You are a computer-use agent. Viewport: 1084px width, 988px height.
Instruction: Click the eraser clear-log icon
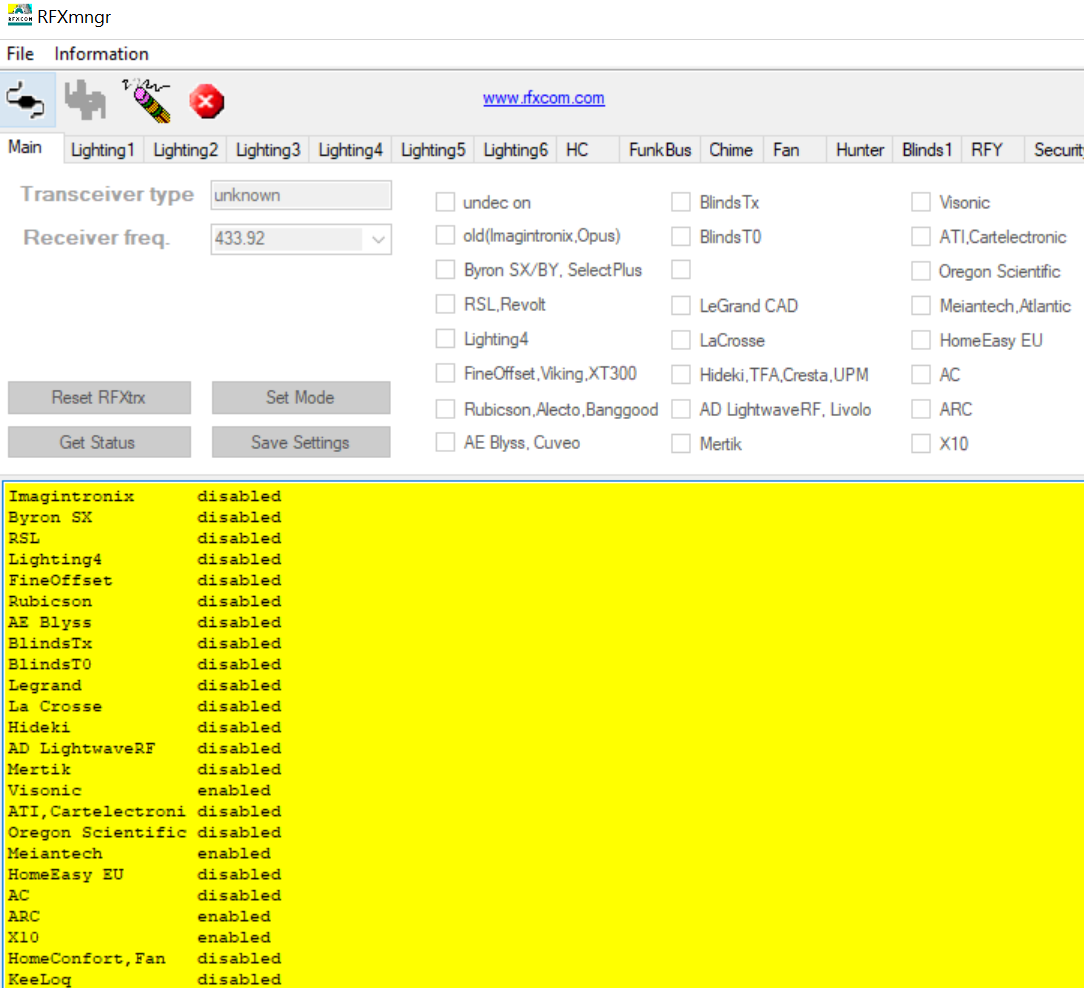coord(146,99)
